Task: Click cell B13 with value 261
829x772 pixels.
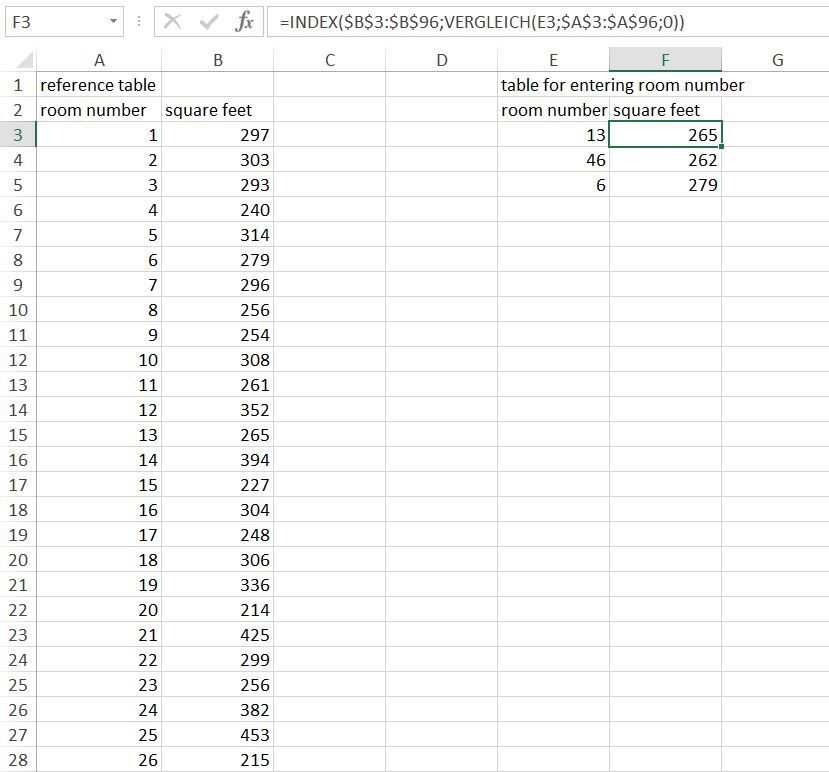Action: (x=217, y=385)
